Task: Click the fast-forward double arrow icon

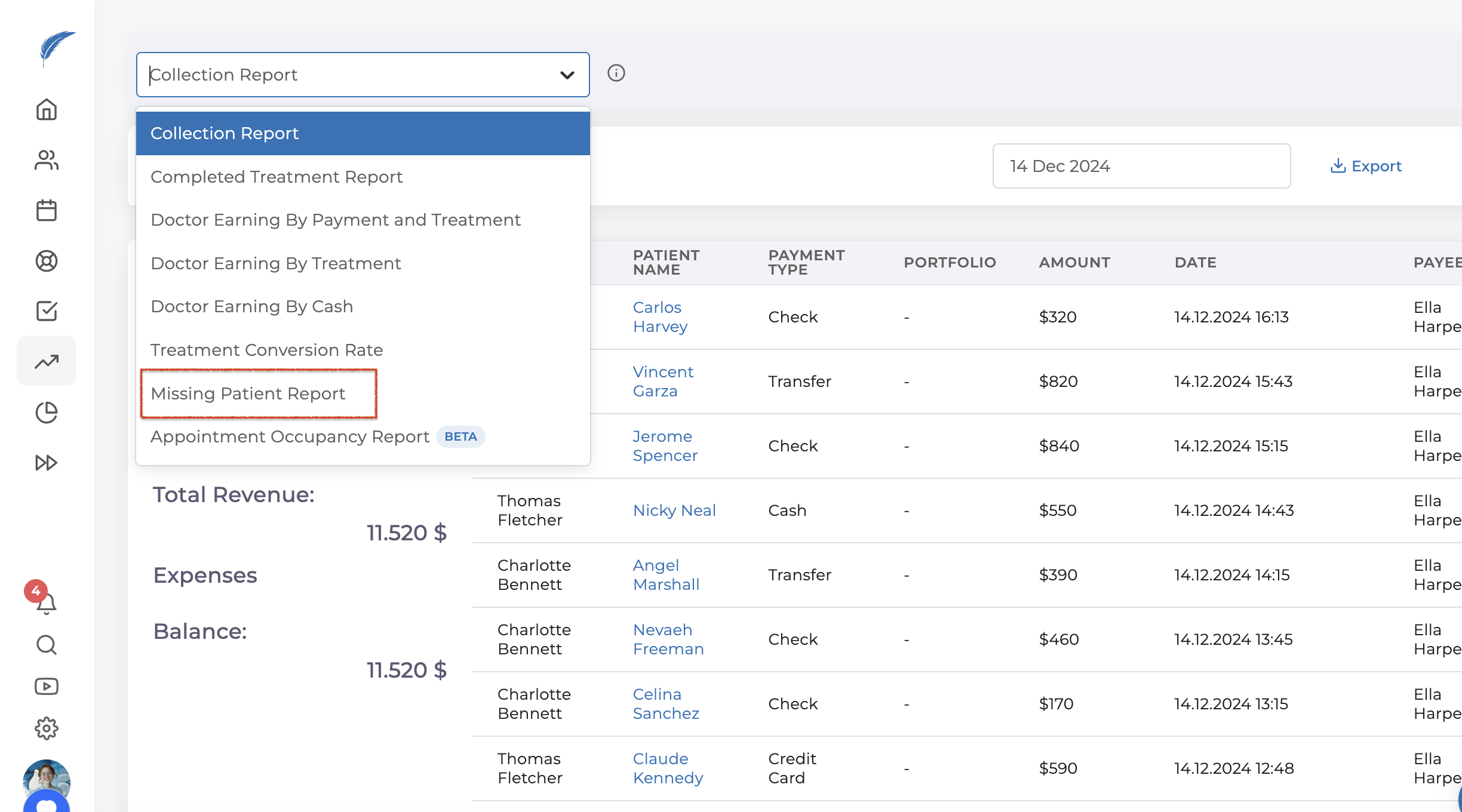Action: (x=47, y=463)
